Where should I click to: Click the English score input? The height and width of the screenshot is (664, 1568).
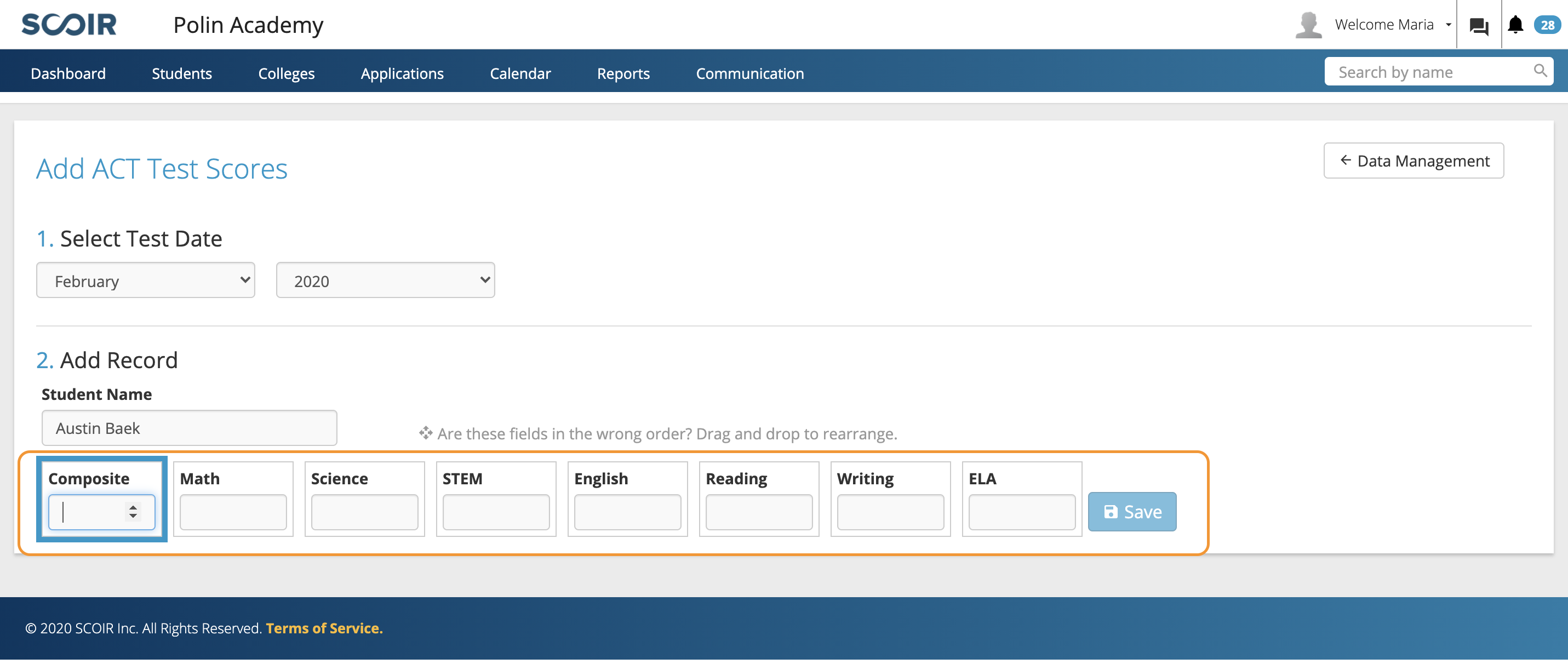(627, 512)
